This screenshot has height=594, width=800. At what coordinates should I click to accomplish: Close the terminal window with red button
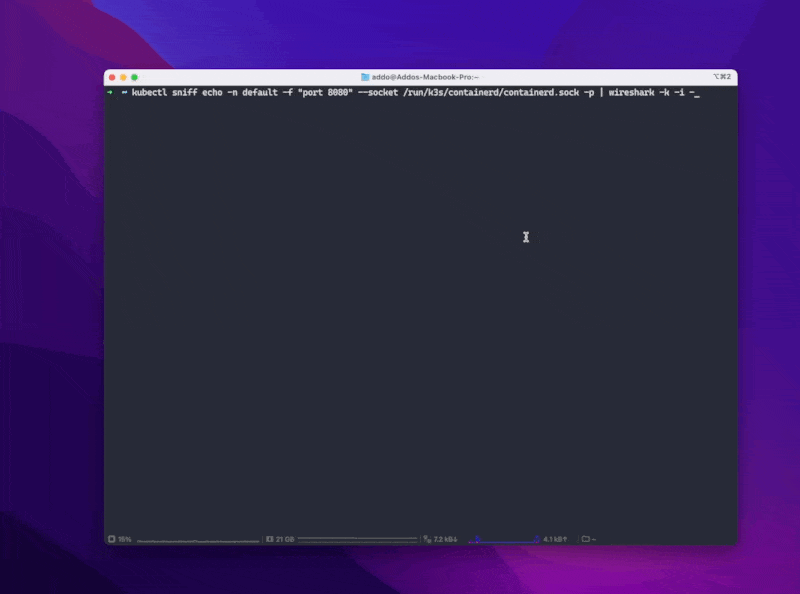click(x=112, y=77)
